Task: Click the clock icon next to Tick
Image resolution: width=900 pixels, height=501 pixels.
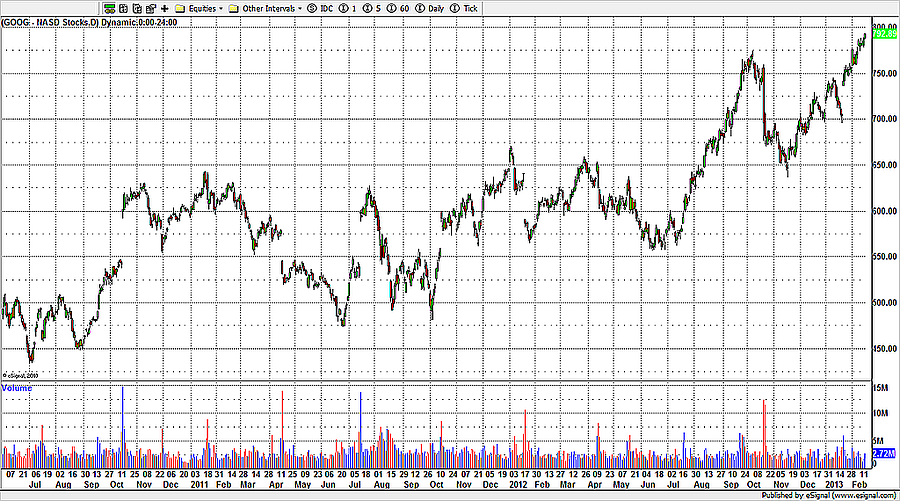Action: tap(453, 8)
